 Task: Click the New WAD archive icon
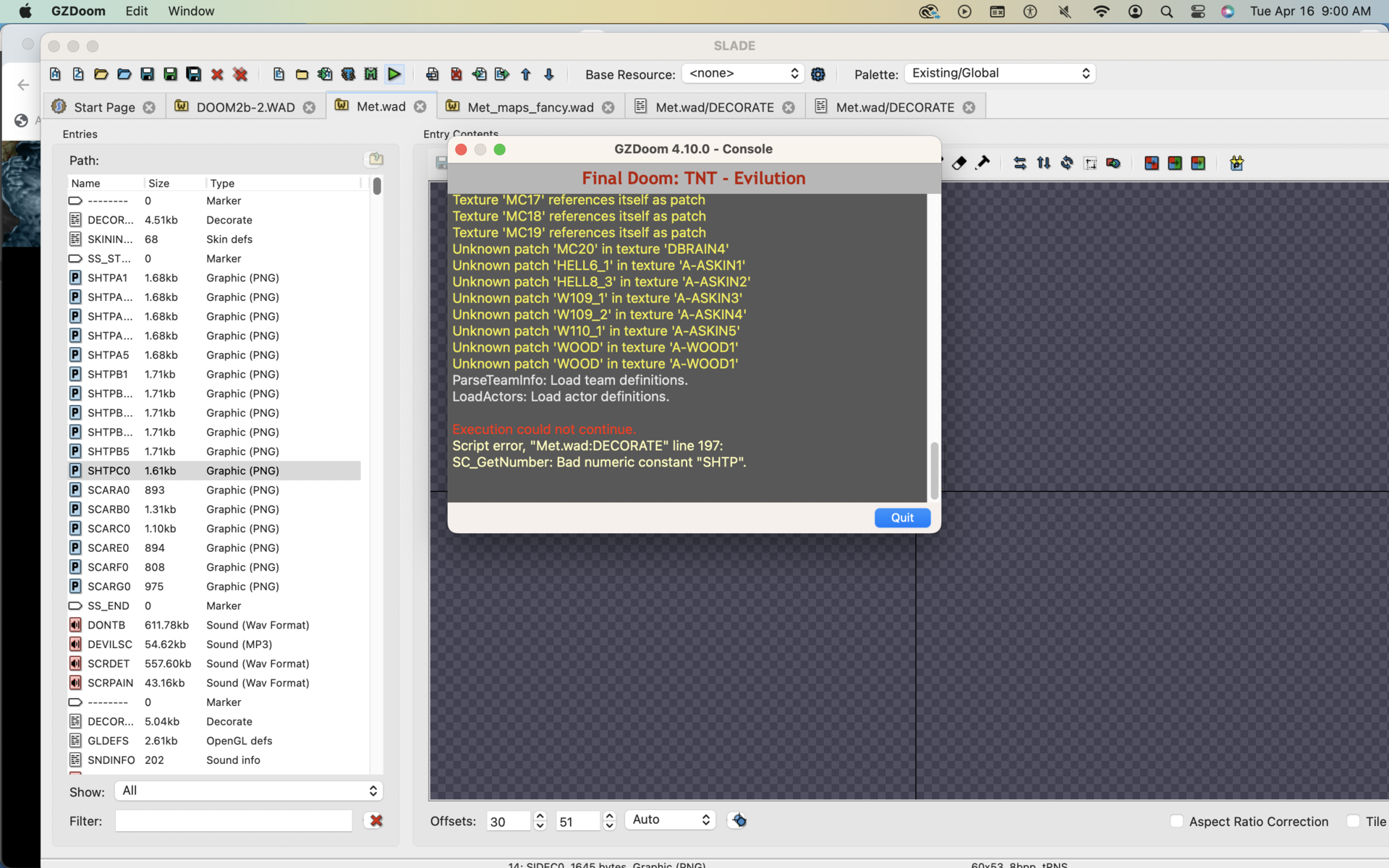click(56, 74)
